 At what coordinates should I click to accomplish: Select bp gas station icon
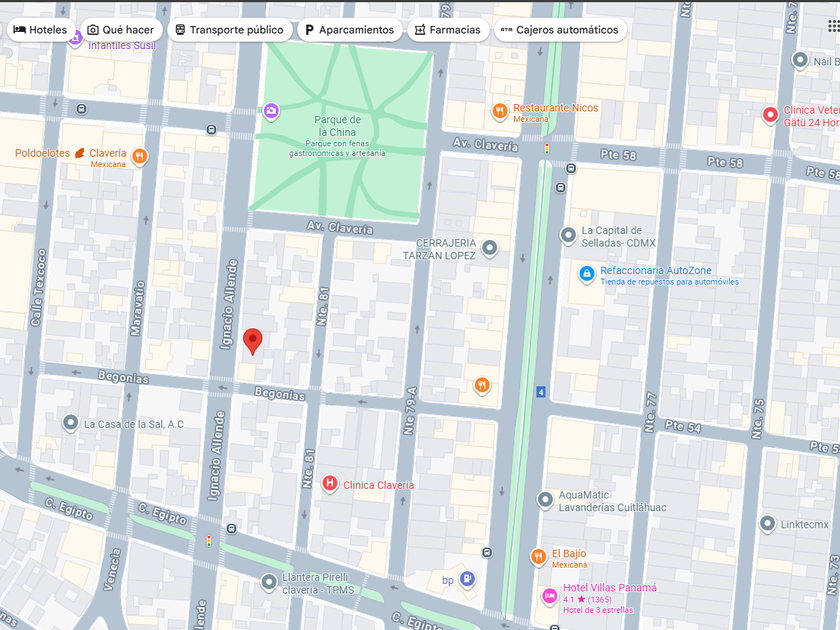(x=468, y=578)
